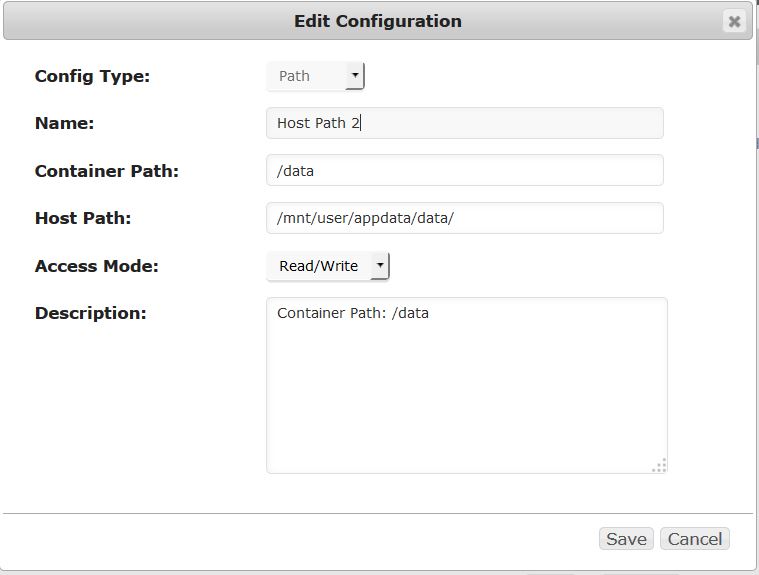Click the Description box resize grip icon
The image size is (759, 575).
[x=659, y=465]
